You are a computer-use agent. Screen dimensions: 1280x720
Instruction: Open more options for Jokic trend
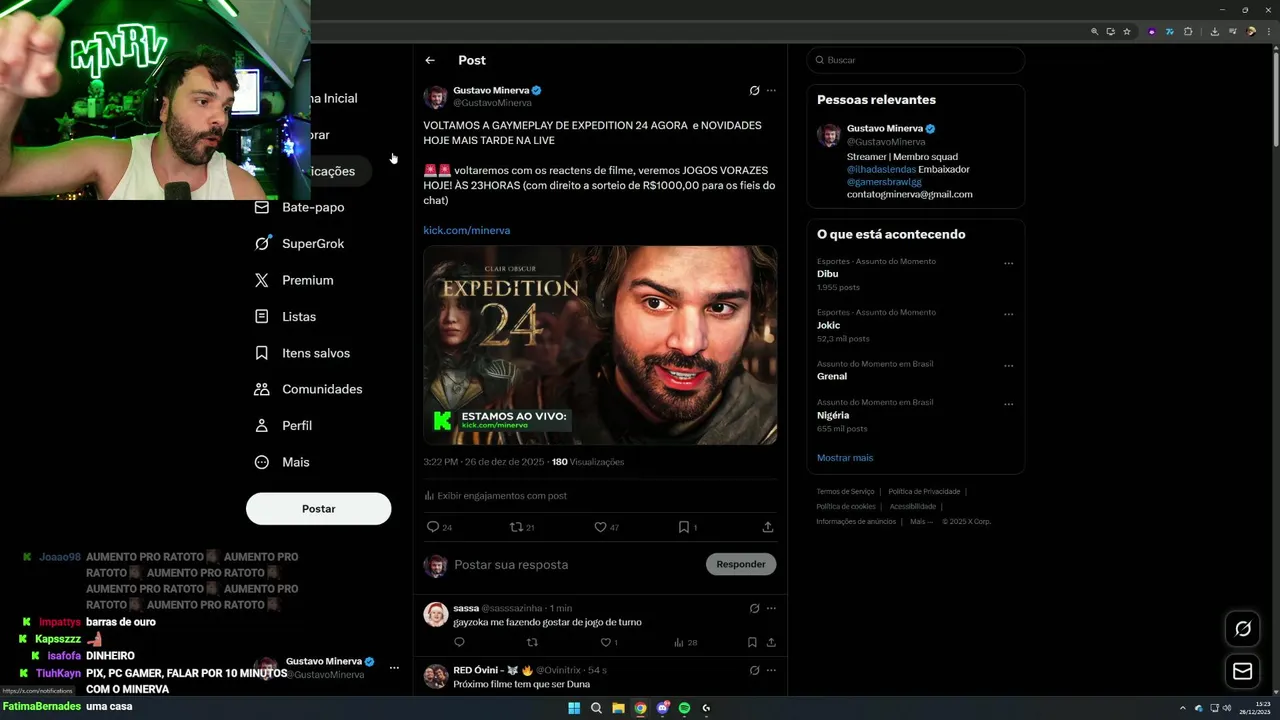click(1008, 315)
